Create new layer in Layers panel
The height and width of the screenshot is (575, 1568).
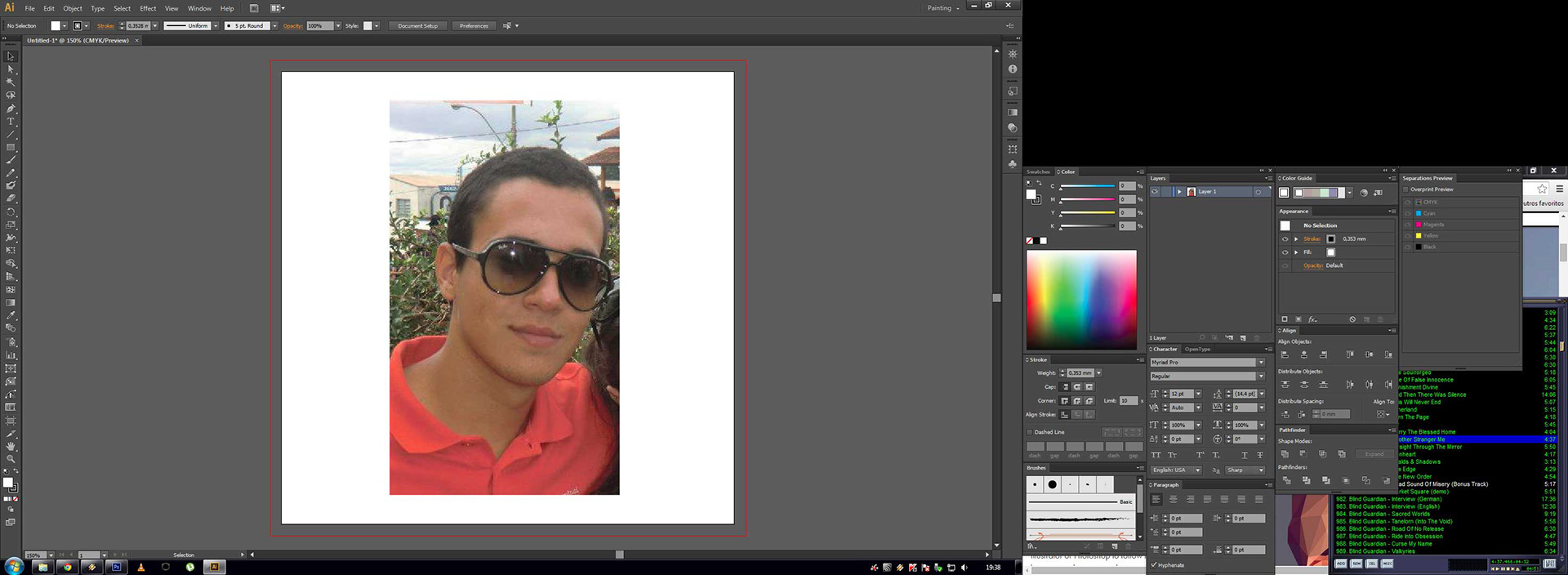pos(1243,338)
